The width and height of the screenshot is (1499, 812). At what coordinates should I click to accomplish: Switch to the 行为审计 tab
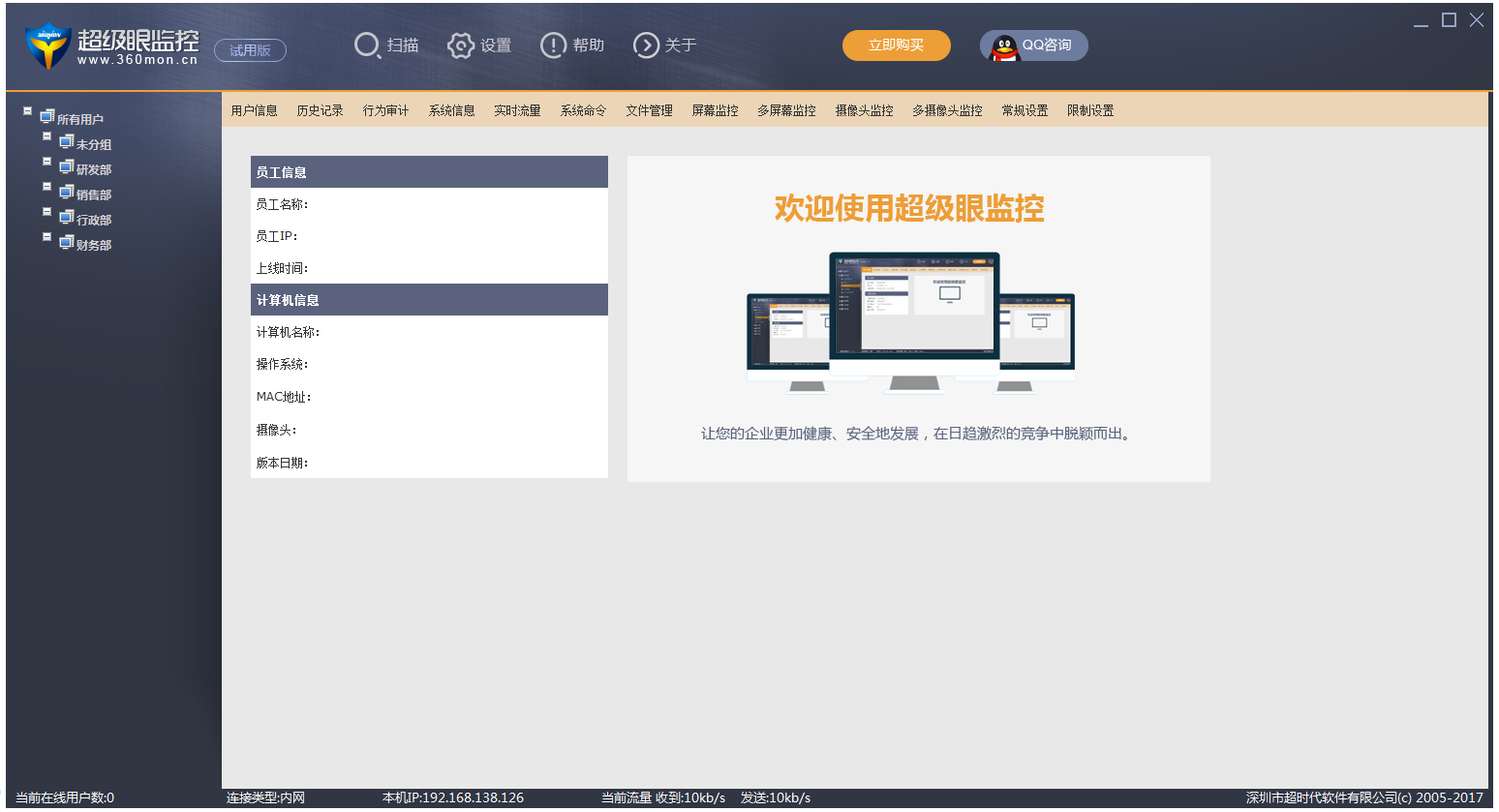[386, 110]
